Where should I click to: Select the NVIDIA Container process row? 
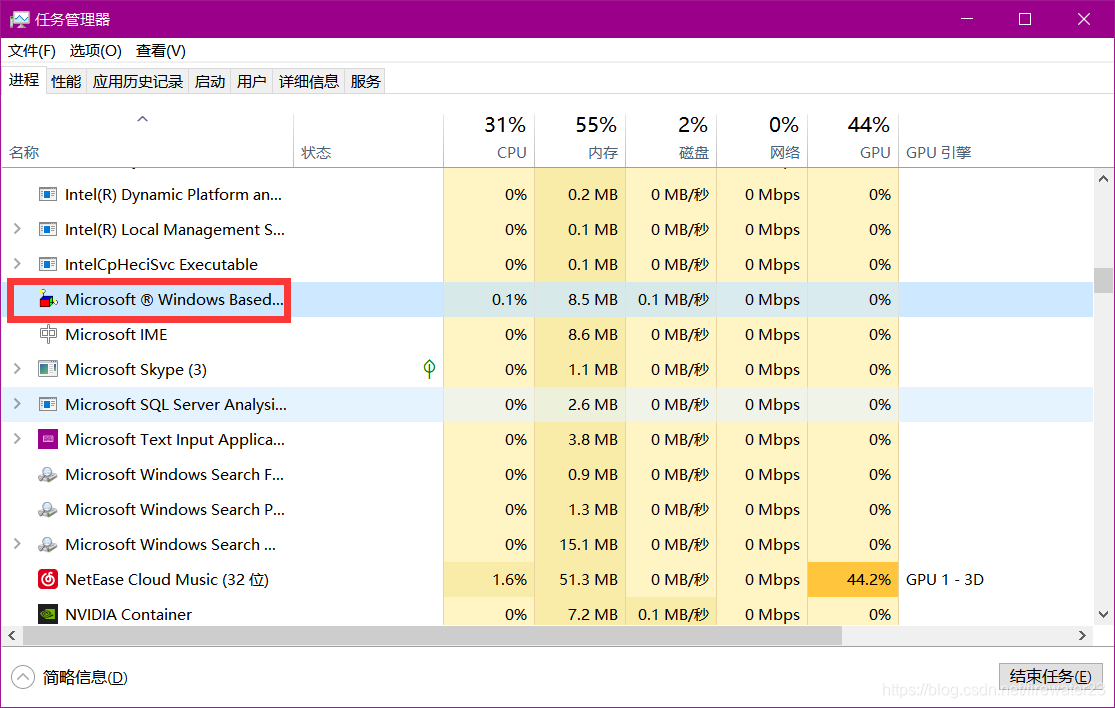click(548, 613)
